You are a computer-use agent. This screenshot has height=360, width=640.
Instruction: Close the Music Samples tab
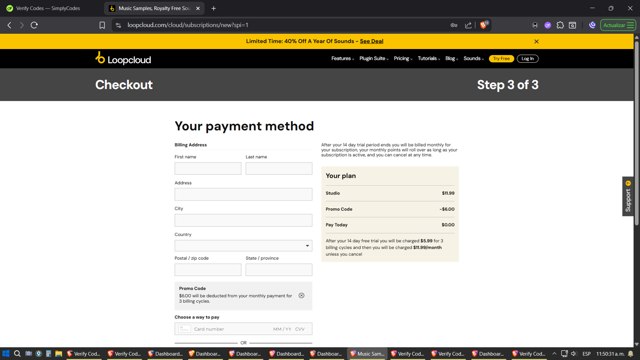tap(198, 8)
